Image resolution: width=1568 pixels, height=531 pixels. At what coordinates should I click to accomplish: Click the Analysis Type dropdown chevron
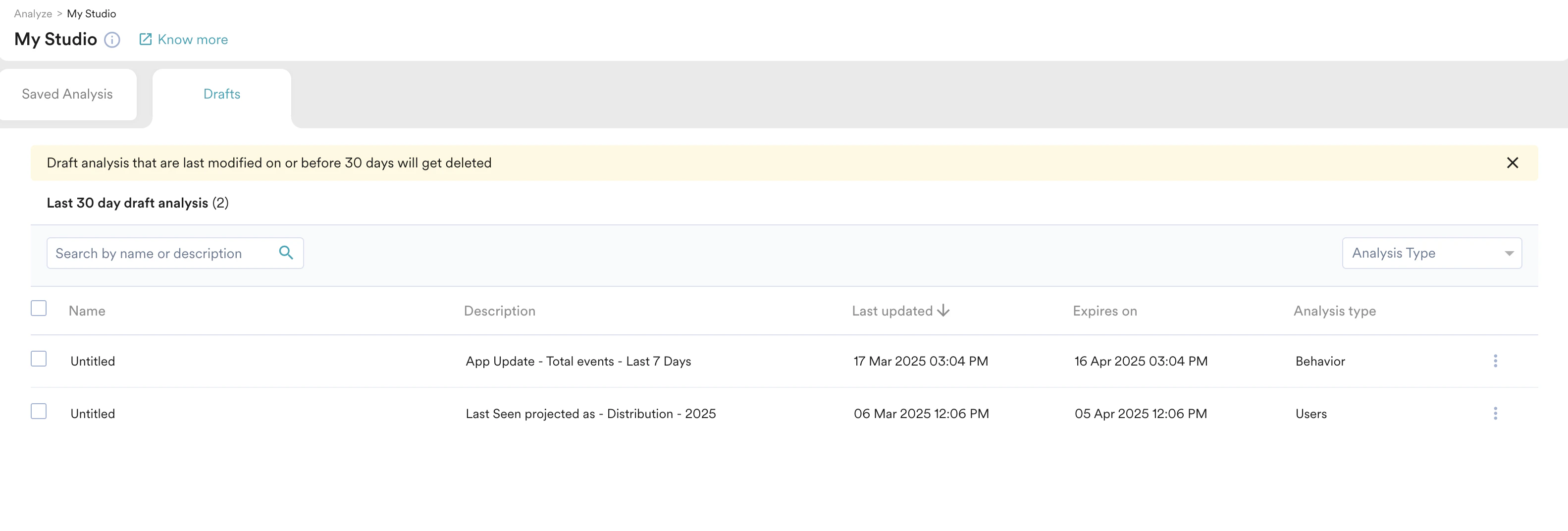(1510, 253)
